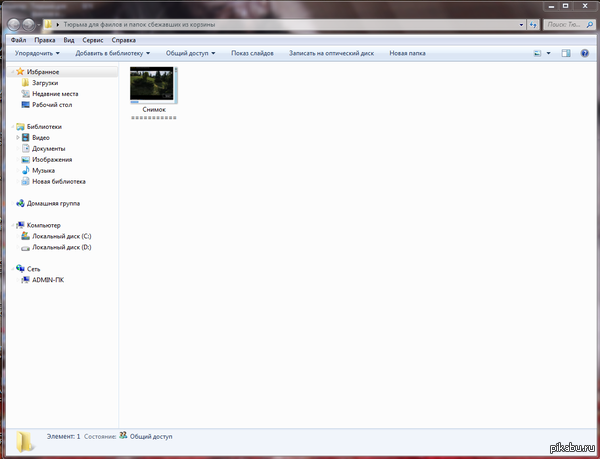This screenshot has width=600, height=459.
Task: Click the Homegroup icon
Action: pos(20,203)
